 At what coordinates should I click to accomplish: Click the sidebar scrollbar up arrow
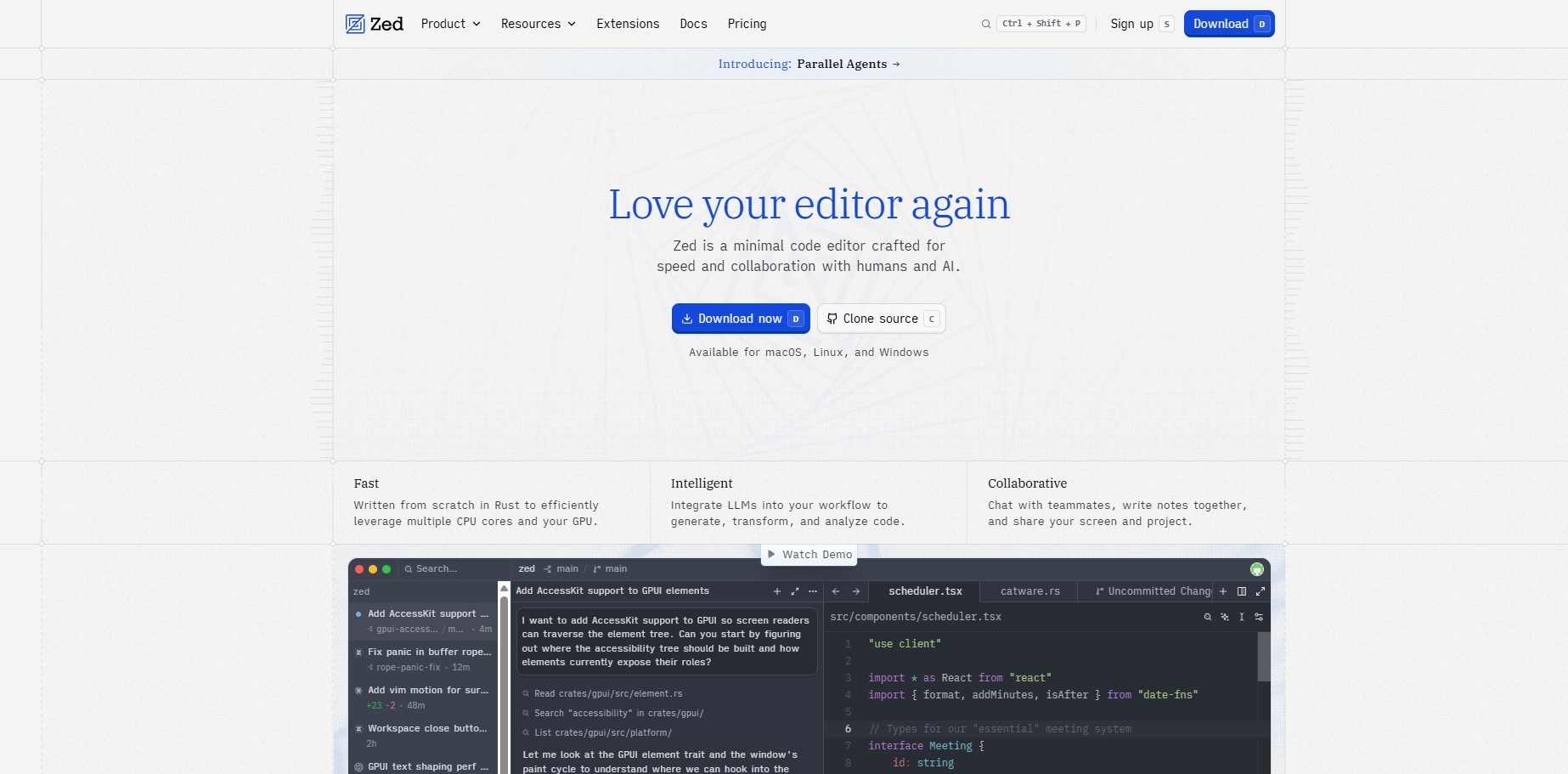(x=504, y=589)
